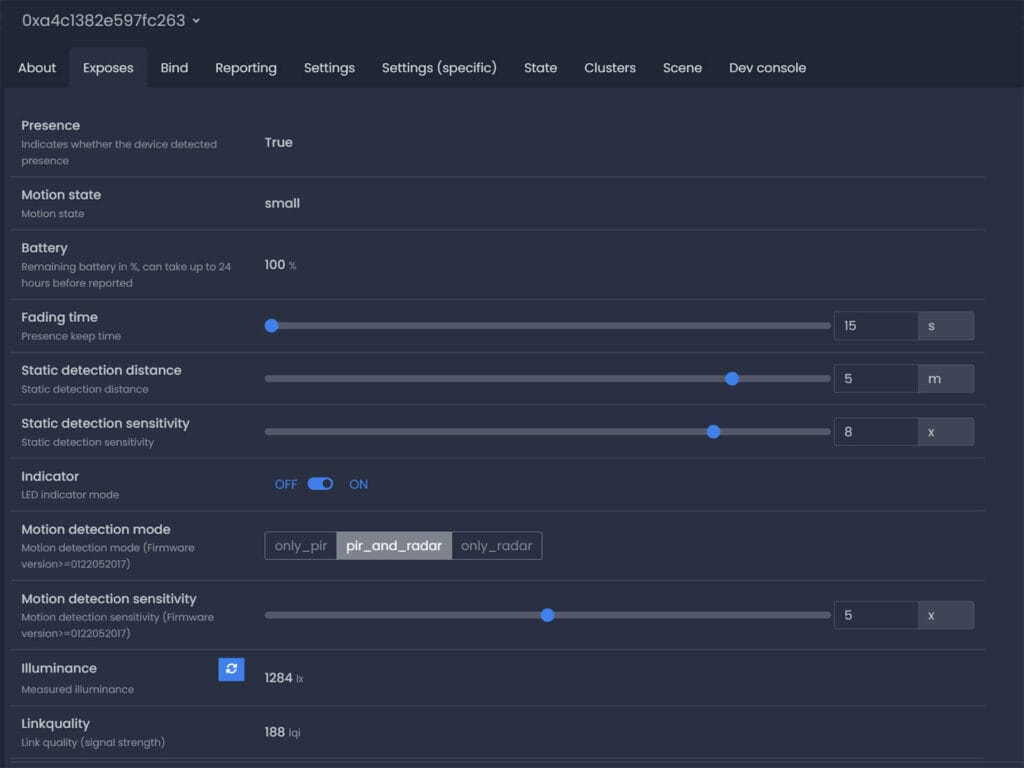
Task: Click the Illuminance refresh icon
Action: tap(231, 669)
